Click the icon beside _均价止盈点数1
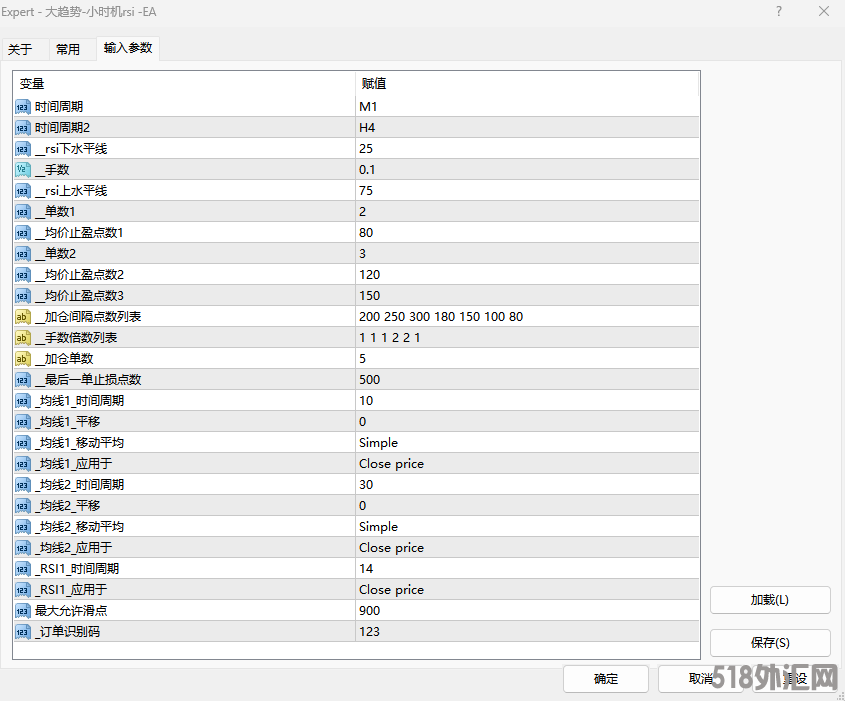845x701 pixels. [x=23, y=233]
